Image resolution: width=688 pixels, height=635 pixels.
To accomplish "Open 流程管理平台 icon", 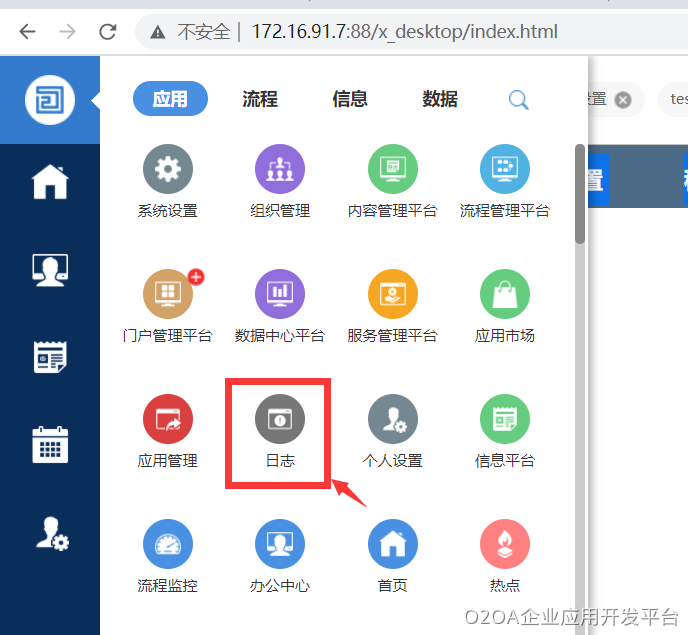I will pos(504,170).
